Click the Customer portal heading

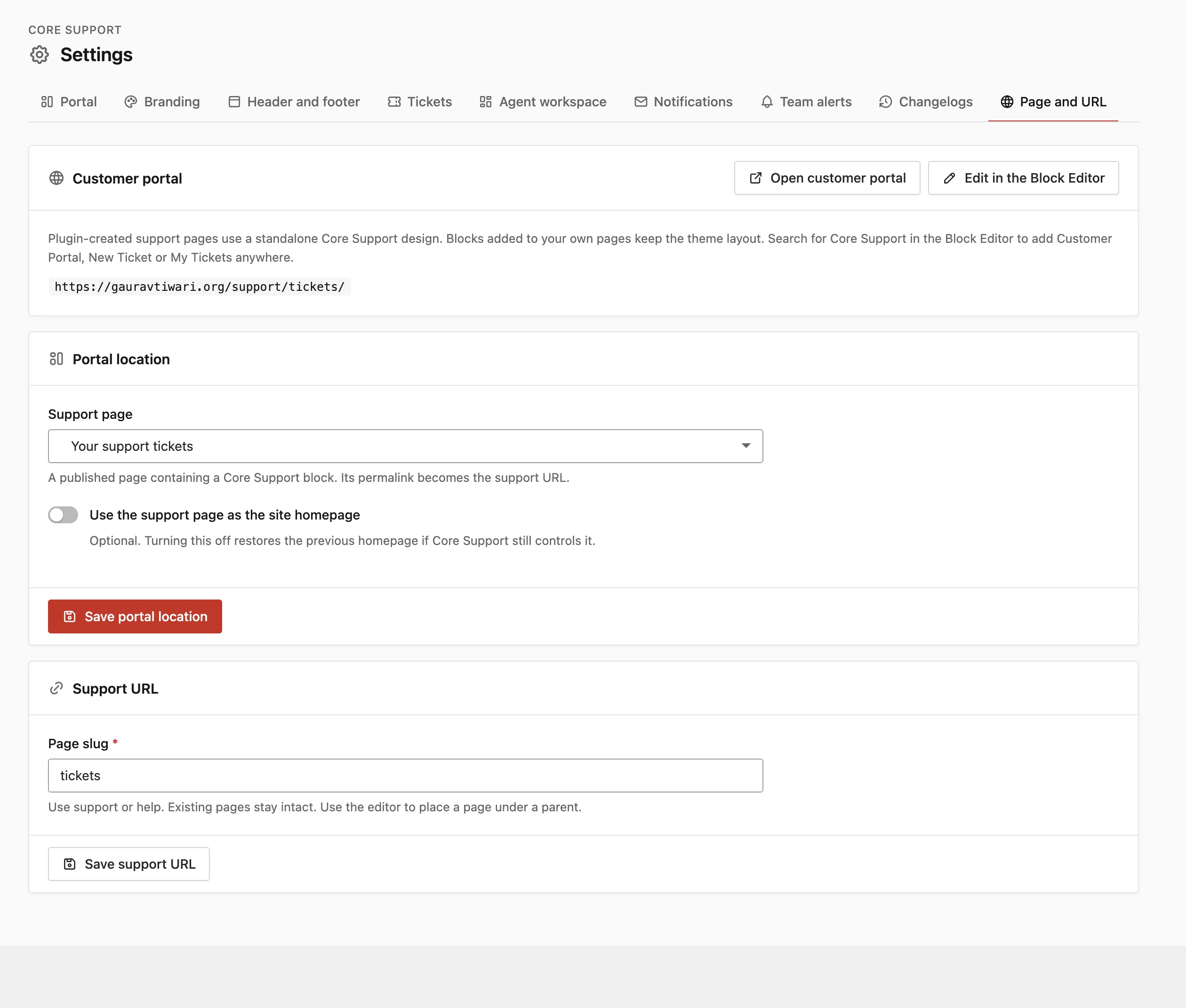[128, 178]
